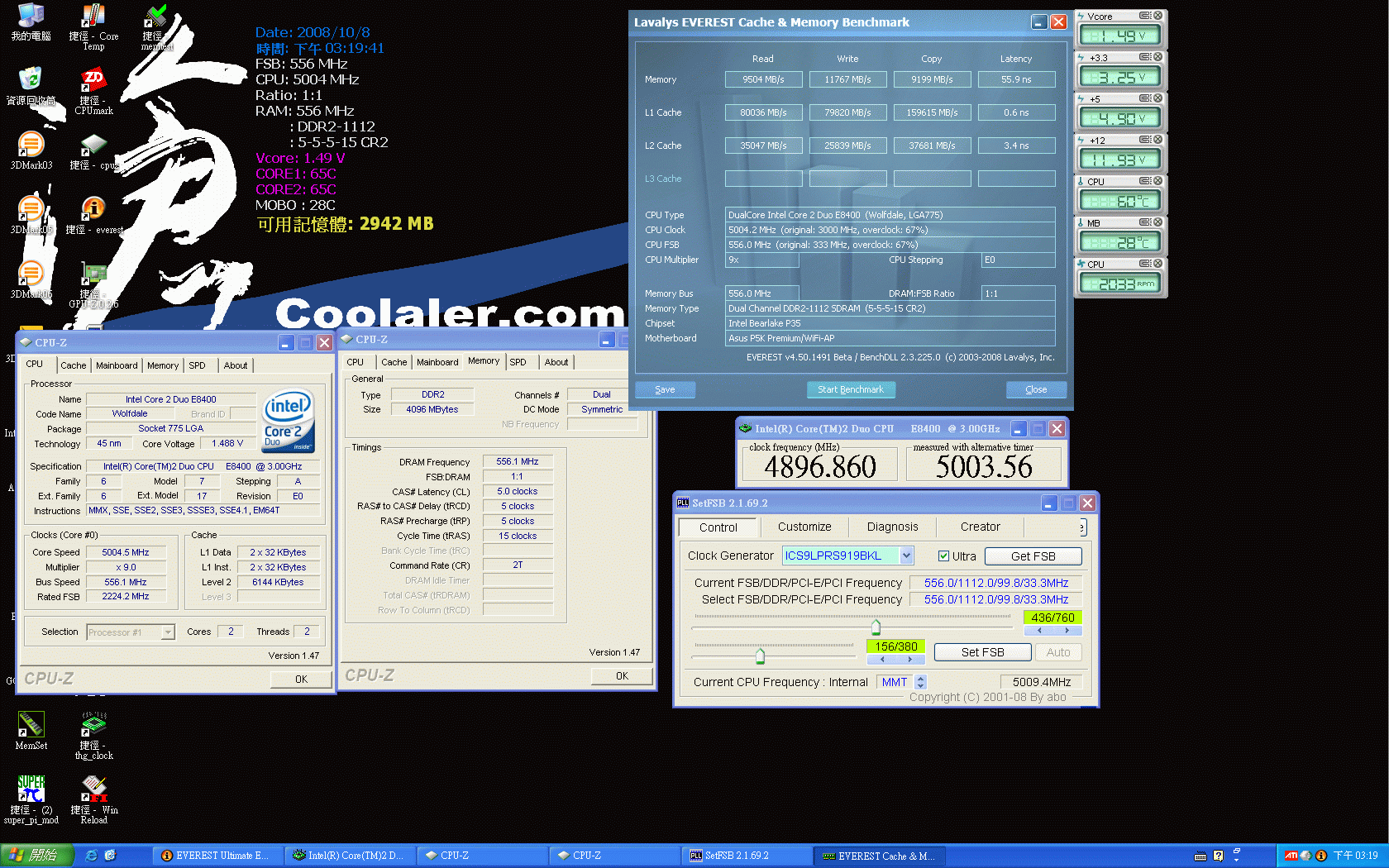Open settings of the CPU fan RPM gadget

pos(1145,264)
